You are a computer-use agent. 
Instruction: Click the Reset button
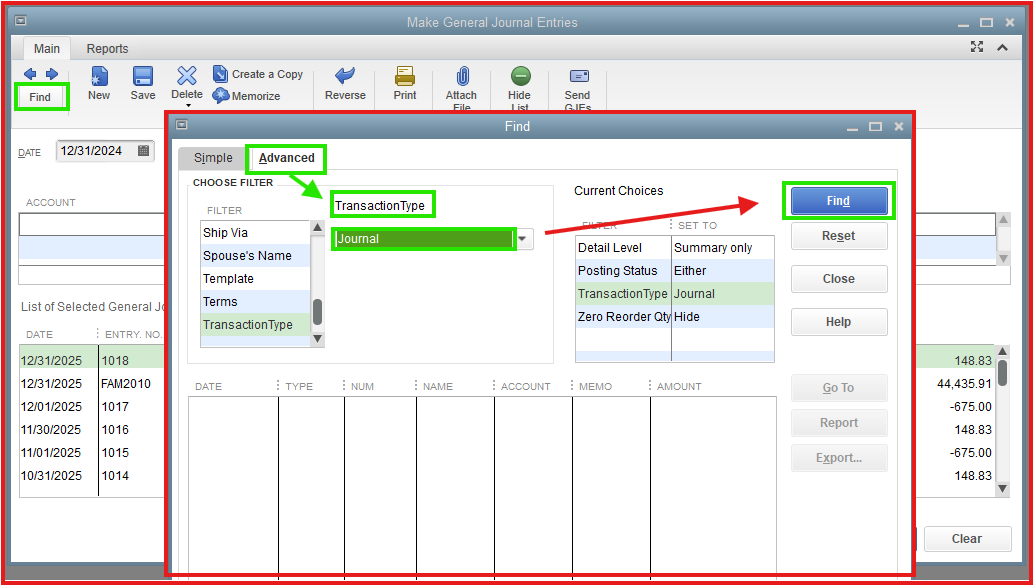click(839, 236)
